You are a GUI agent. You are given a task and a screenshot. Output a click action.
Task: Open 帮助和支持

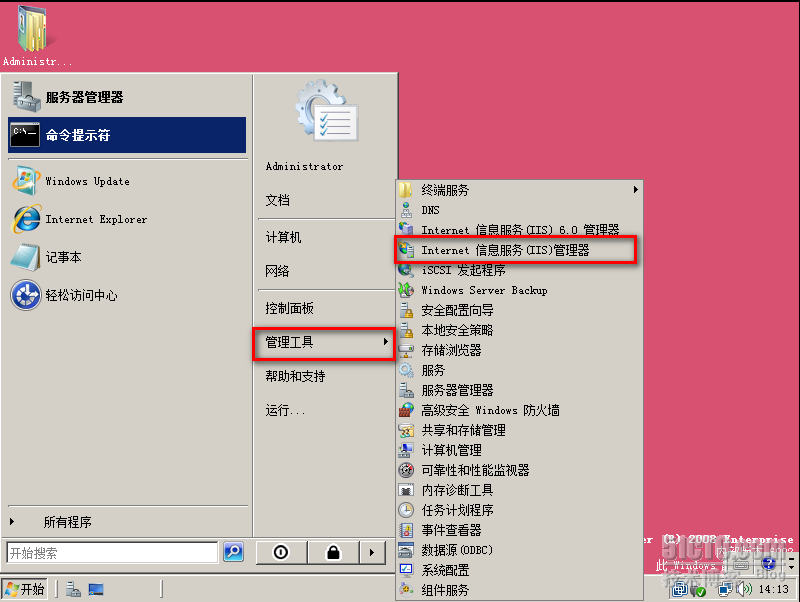click(x=295, y=377)
